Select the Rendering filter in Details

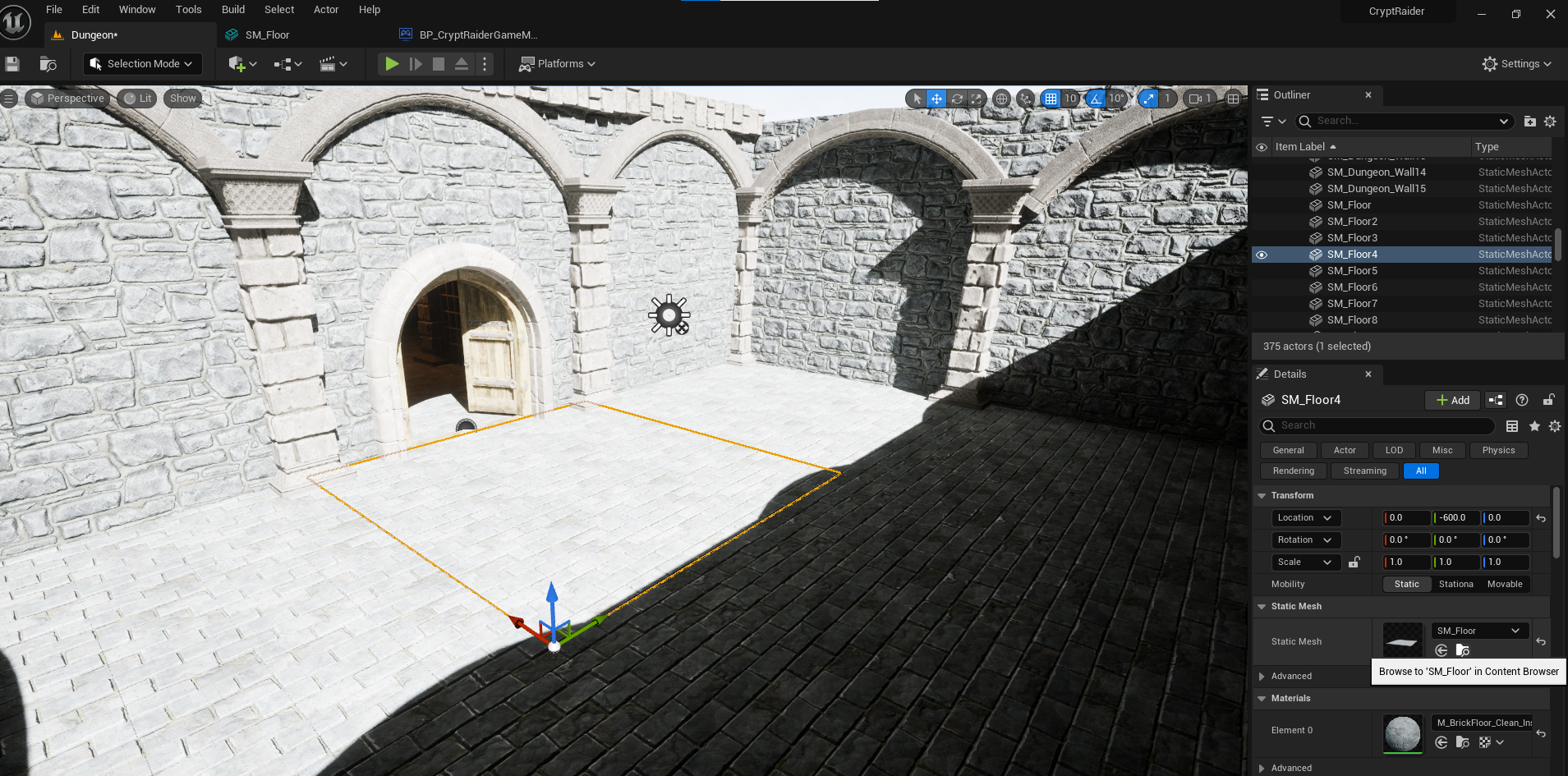pos(1293,471)
